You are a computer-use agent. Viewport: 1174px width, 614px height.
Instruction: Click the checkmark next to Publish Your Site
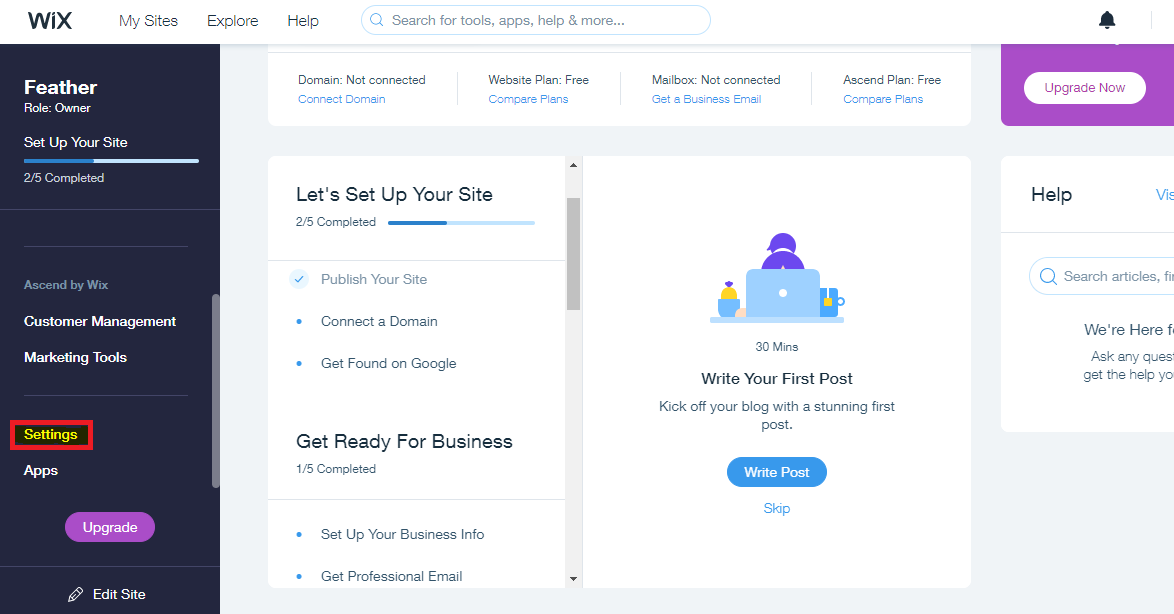coord(299,279)
